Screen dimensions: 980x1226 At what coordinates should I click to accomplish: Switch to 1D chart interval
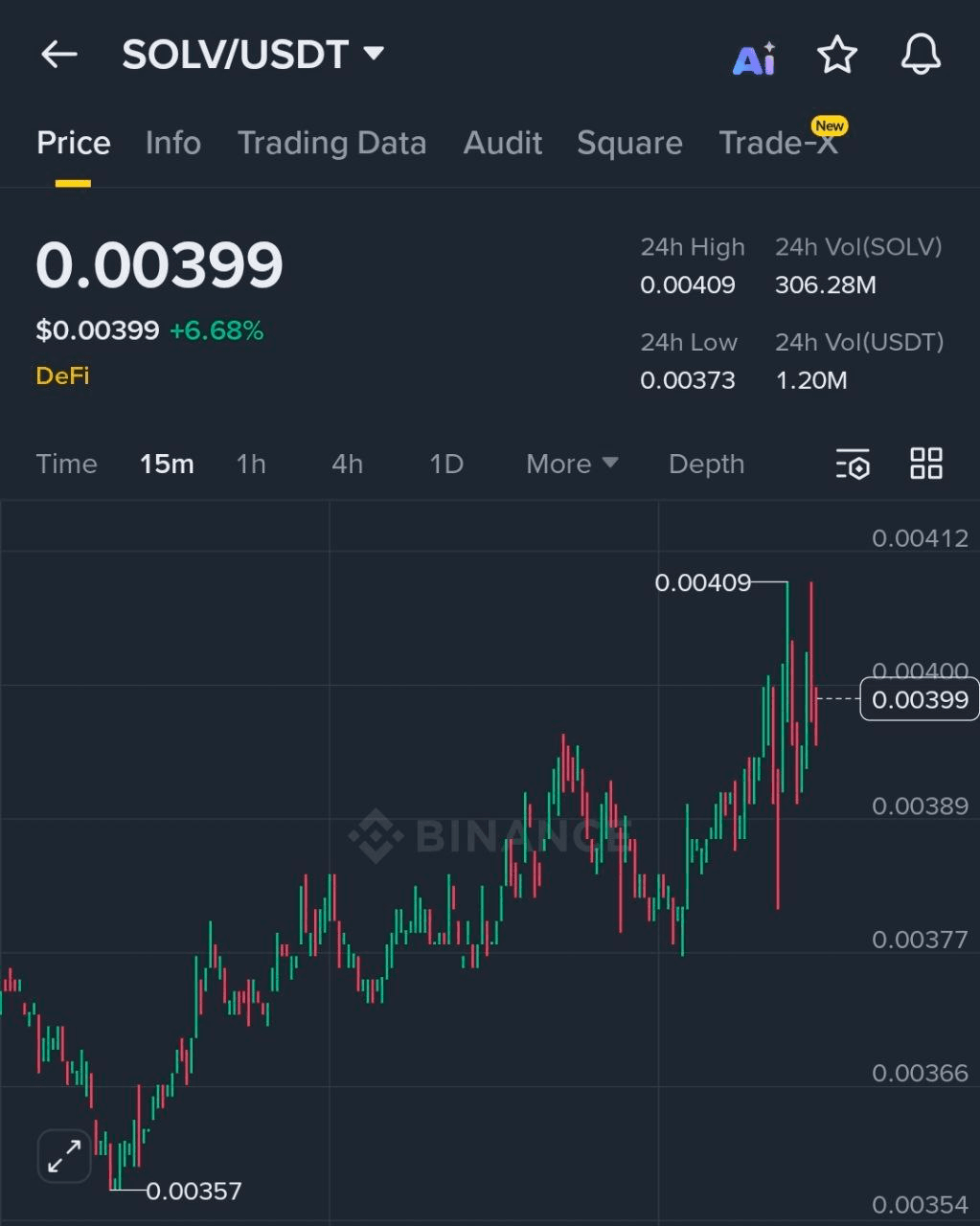coord(445,464)
